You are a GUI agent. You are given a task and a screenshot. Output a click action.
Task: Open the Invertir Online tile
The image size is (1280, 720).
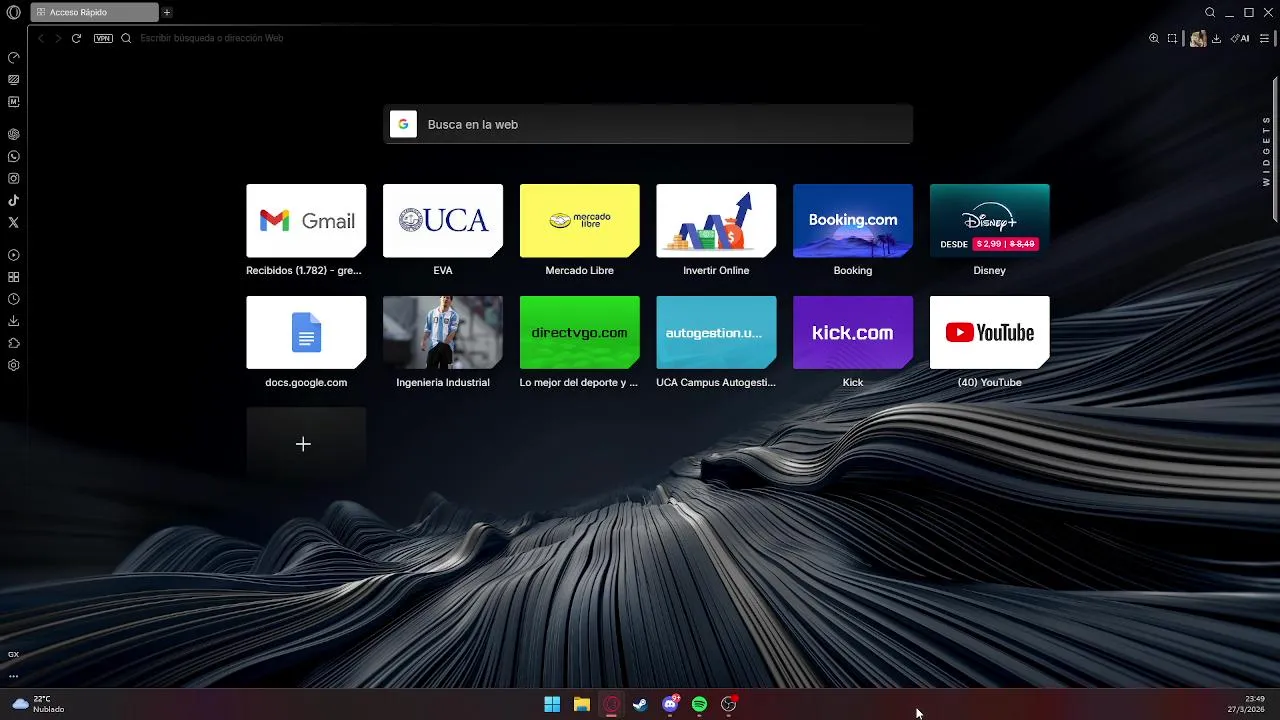tap(716, 220)
